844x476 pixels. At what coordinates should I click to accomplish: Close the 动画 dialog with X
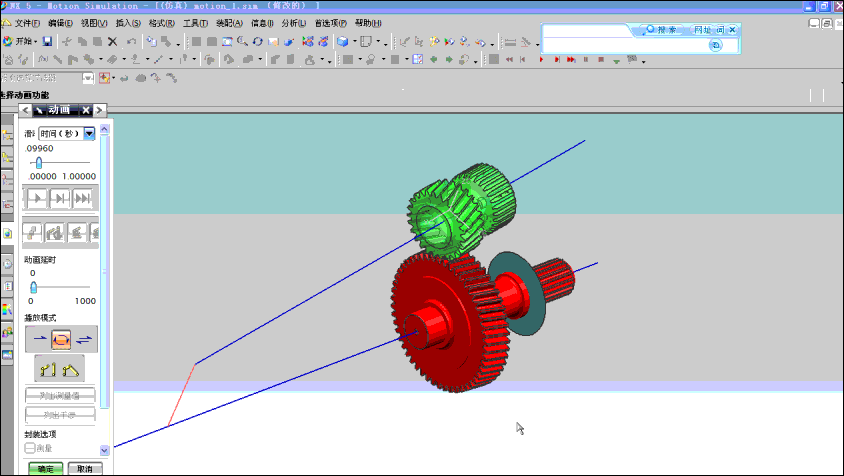86,110
